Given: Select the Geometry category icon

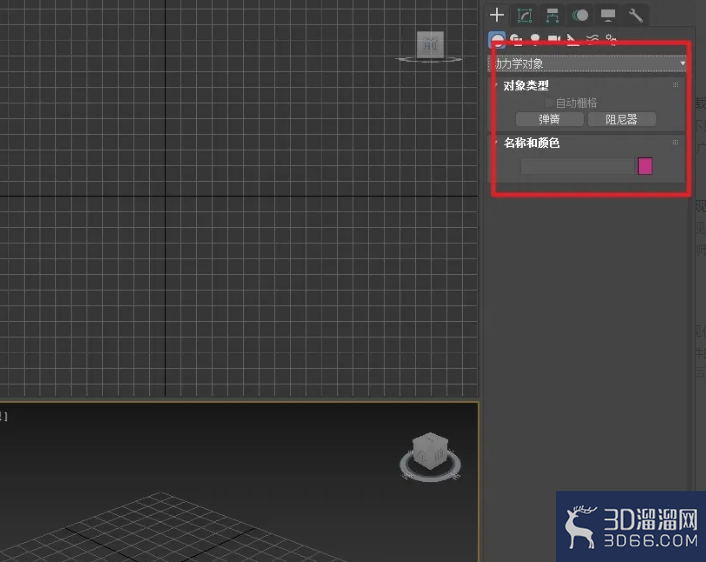Looking at the screenshot, I should coord(497,40).
